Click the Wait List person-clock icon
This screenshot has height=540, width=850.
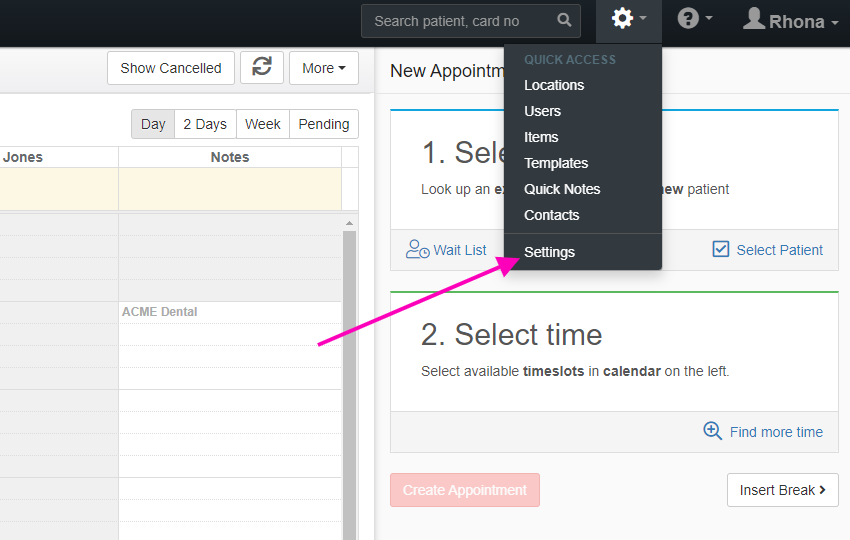click(x=417, y=249)
